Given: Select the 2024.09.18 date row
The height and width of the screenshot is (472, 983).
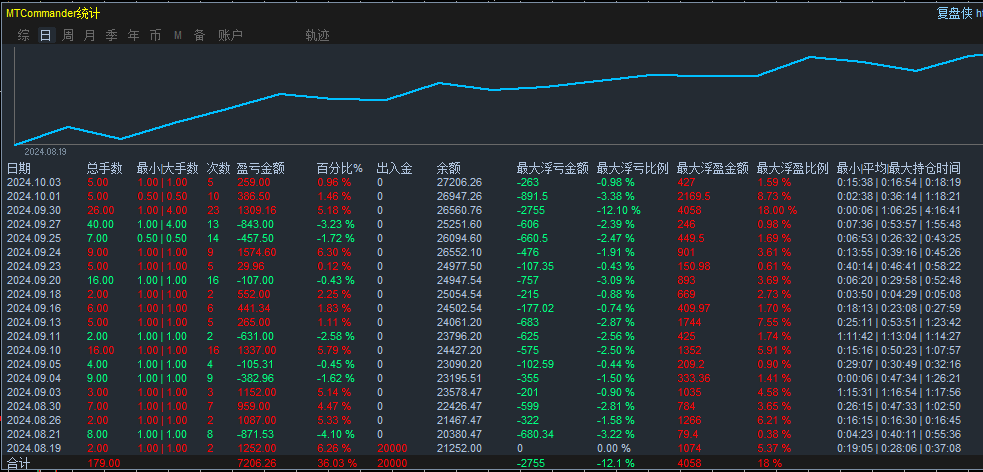Looking at the screenshot, I should tap(34, 294).
